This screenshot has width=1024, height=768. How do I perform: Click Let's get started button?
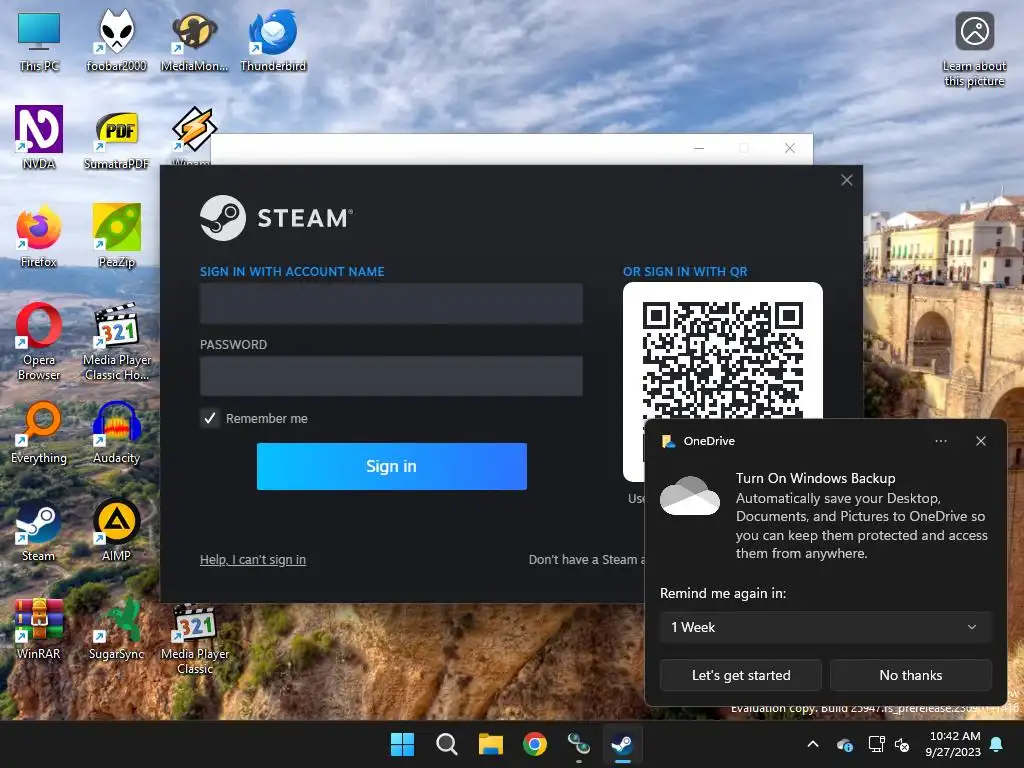[x=741, y=675]
